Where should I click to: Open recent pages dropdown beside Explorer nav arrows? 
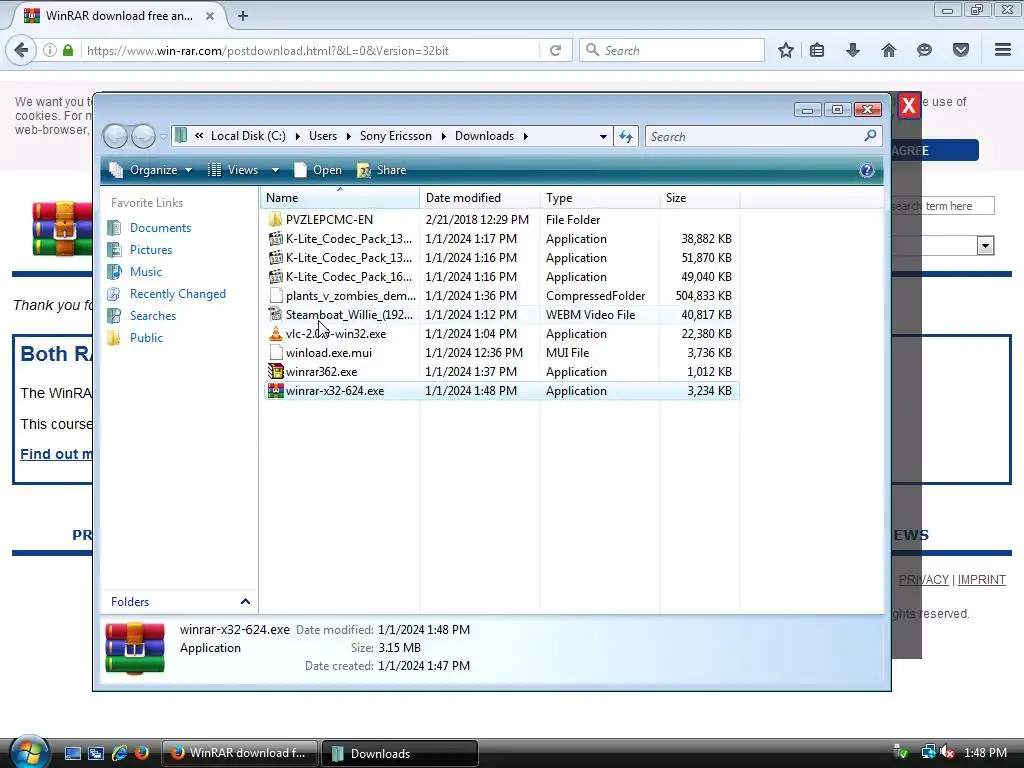163,137
